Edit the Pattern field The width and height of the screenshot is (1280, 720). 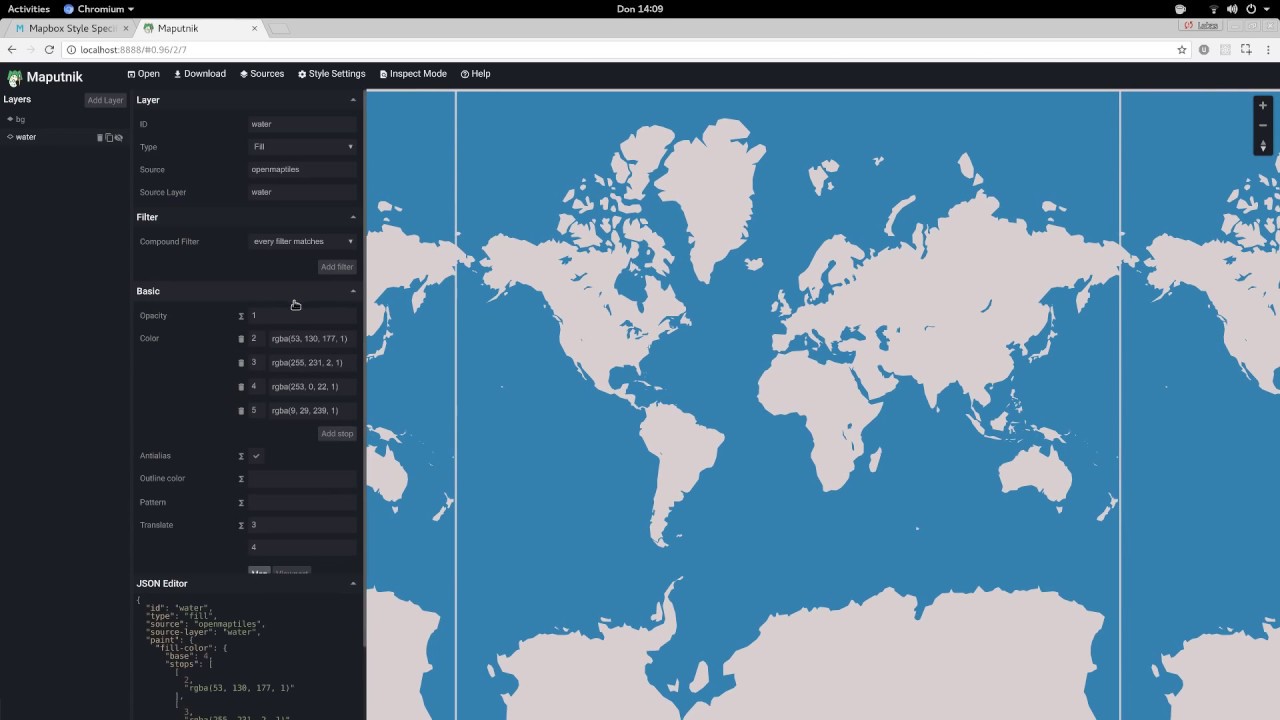tap(302, 503)
